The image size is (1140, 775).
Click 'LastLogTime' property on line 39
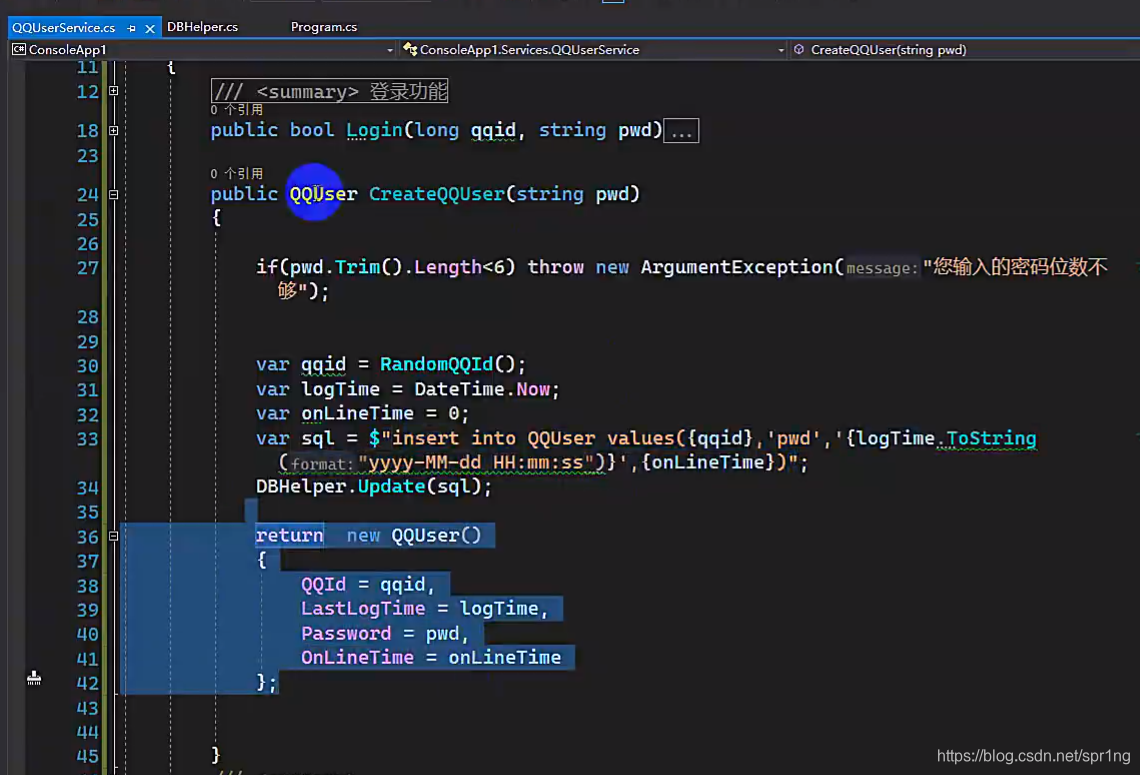tap(363, 609)
